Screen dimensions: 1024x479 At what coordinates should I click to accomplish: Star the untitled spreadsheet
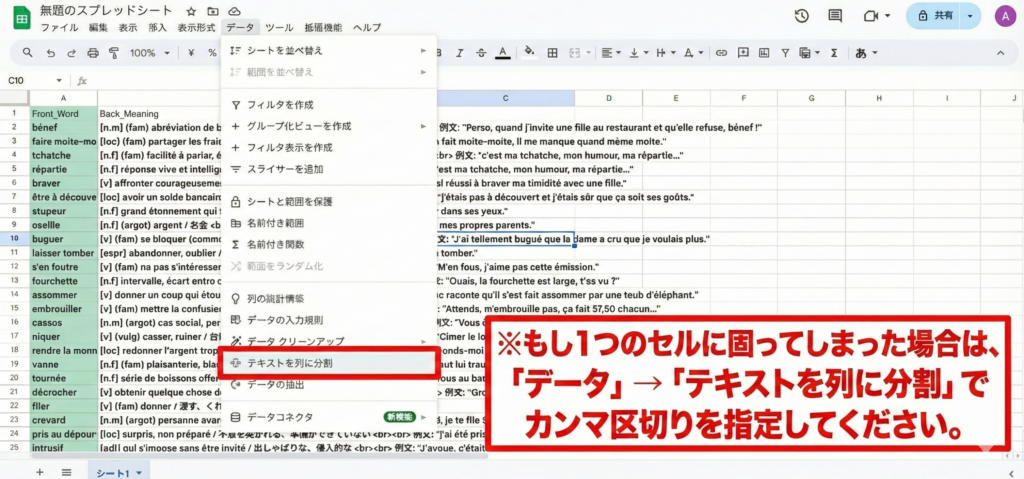pos(191,10)
